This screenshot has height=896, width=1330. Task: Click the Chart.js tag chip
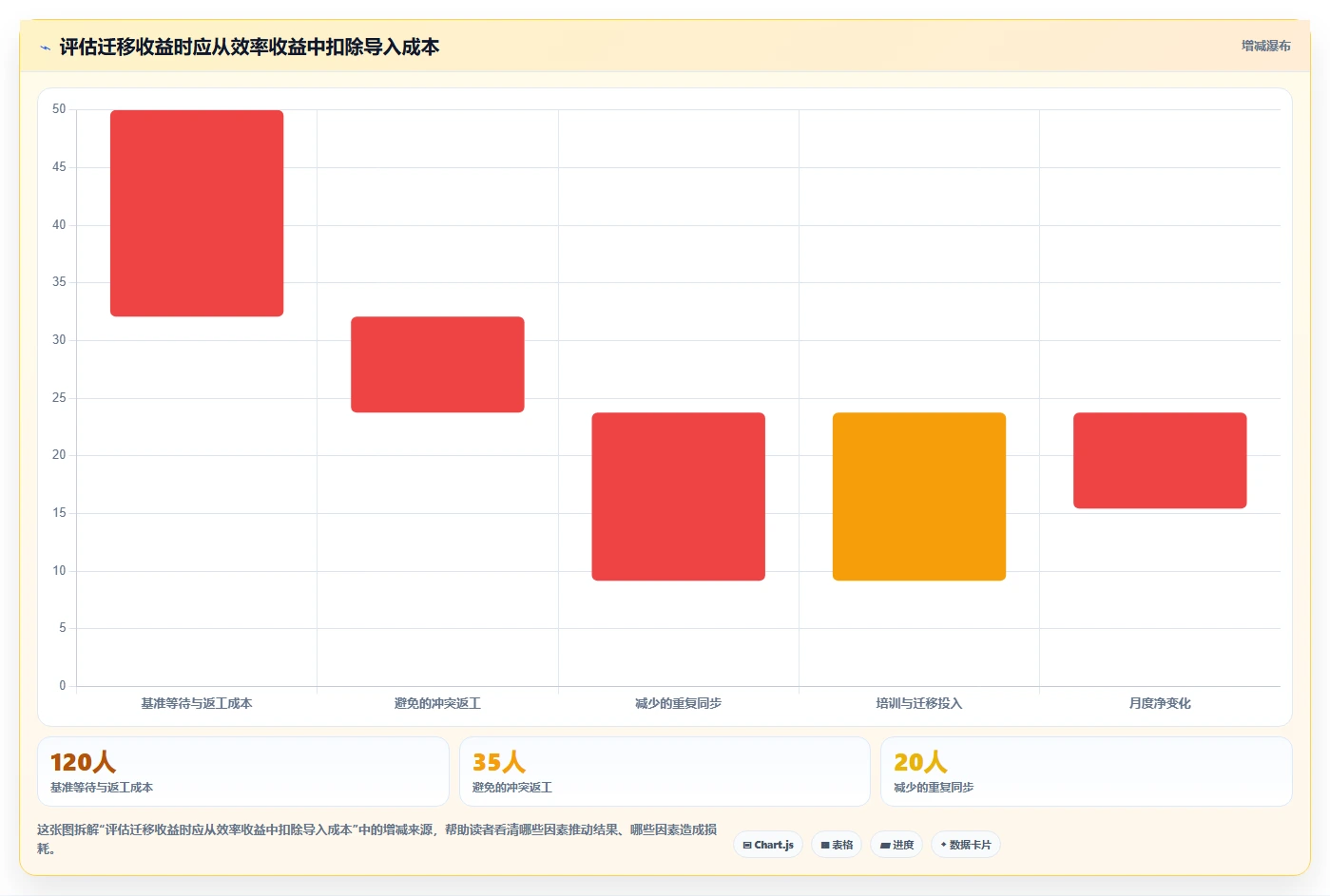point(768,845)
